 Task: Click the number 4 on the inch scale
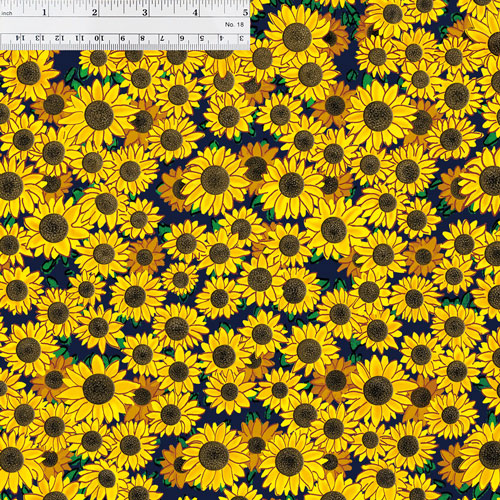pyautogui.click(x=195, y=13)
